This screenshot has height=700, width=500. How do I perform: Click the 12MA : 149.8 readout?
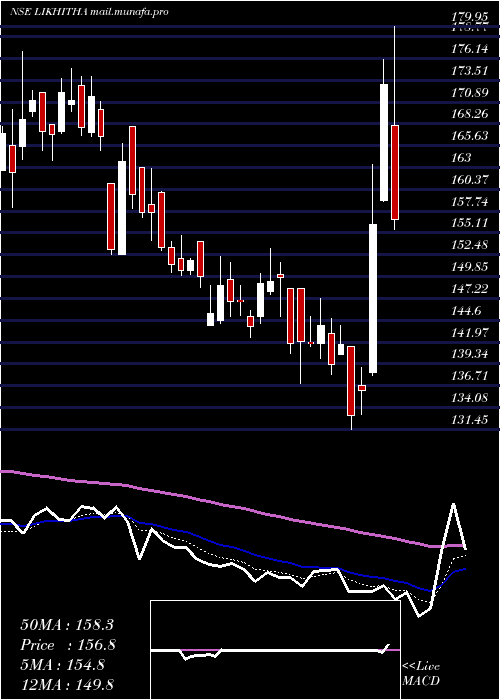(67, 684)
